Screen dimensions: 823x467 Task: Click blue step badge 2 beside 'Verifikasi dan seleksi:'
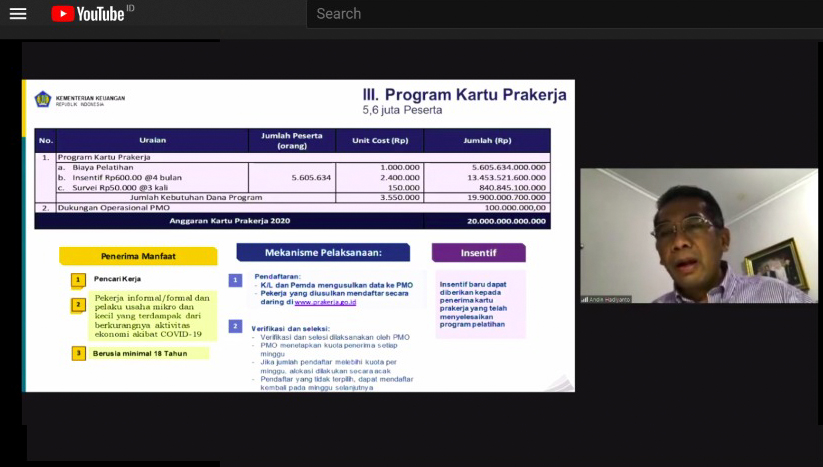coord(235,326)
